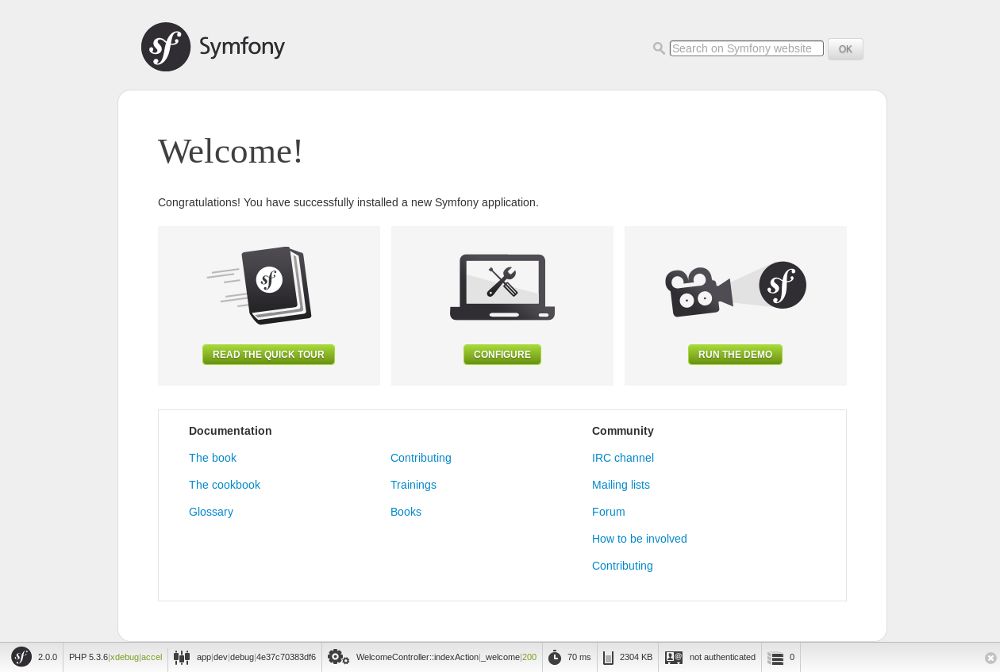Open the Trainings link
Viewport: 1000px width, 672px height.
click(x=413, y=485)
